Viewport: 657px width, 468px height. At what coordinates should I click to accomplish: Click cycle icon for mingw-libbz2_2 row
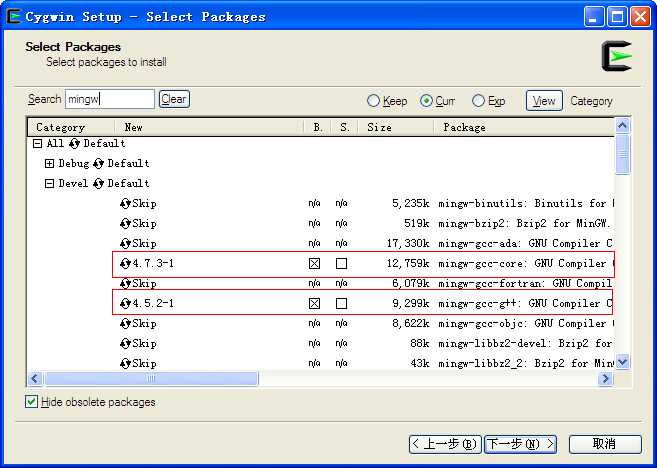click(x=125, y=363)
